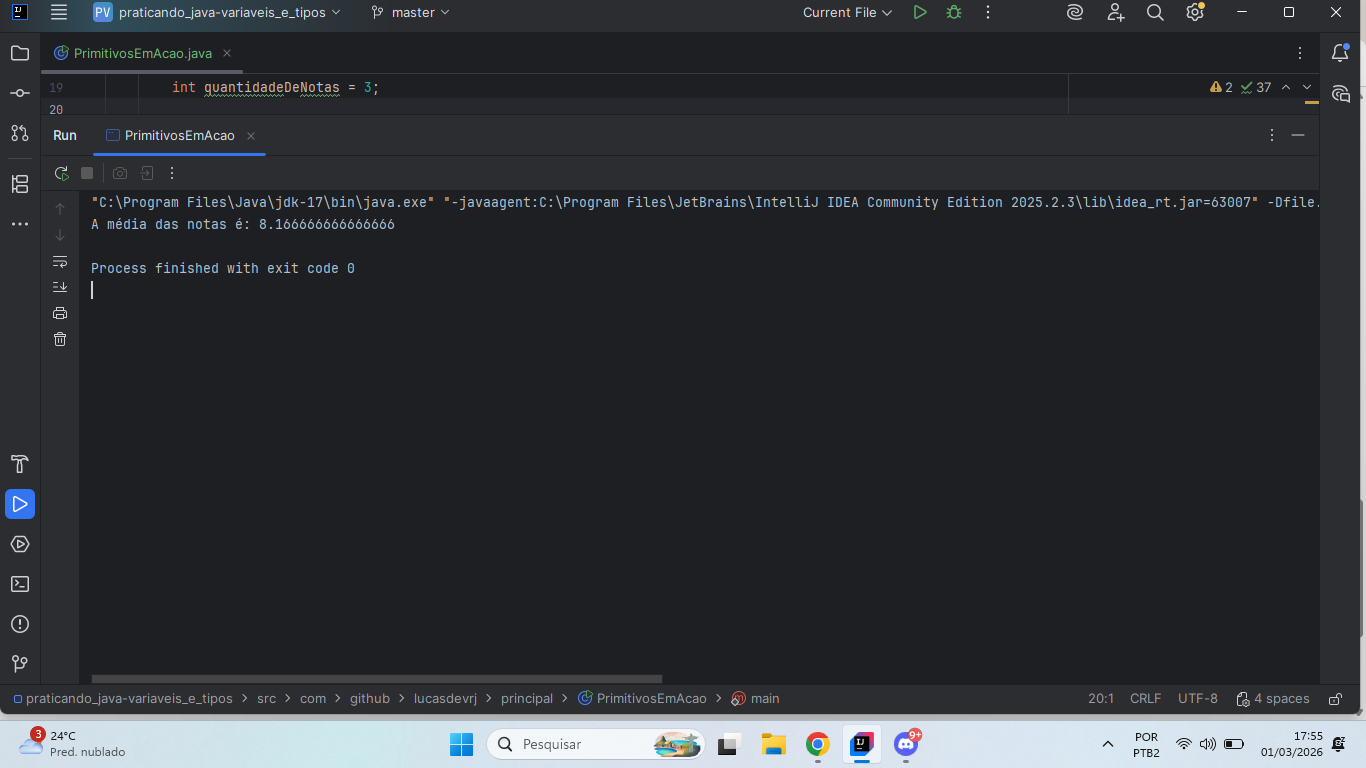The width and height of the screenshot is (1366, 768).
Task: Rerun PrimitivosEmAcao with the rerun icon
Action: pos(61,173)
